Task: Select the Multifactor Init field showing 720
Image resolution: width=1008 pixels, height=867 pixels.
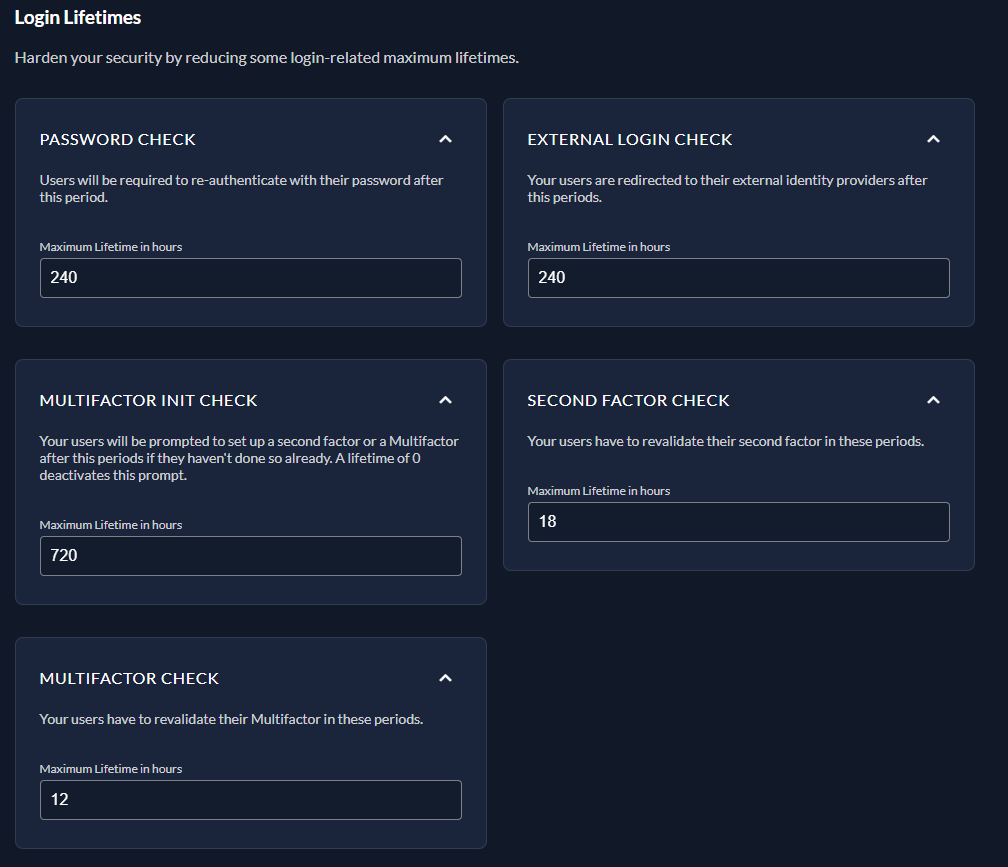Action: tap(250, 556)
